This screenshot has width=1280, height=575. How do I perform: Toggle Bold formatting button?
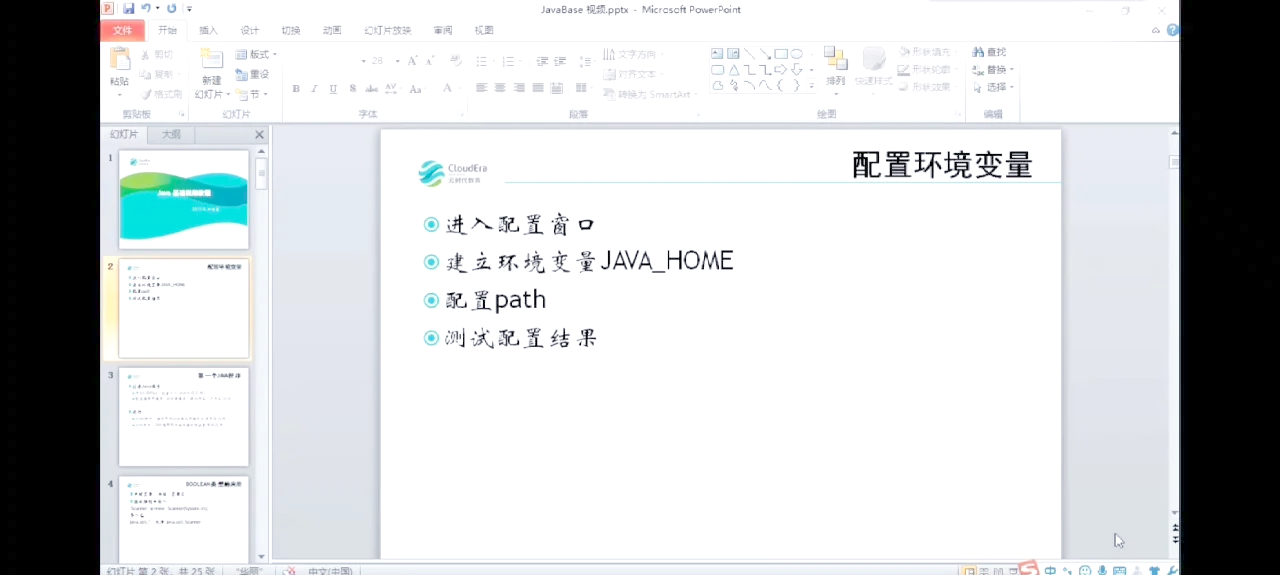tap(296, 89)
